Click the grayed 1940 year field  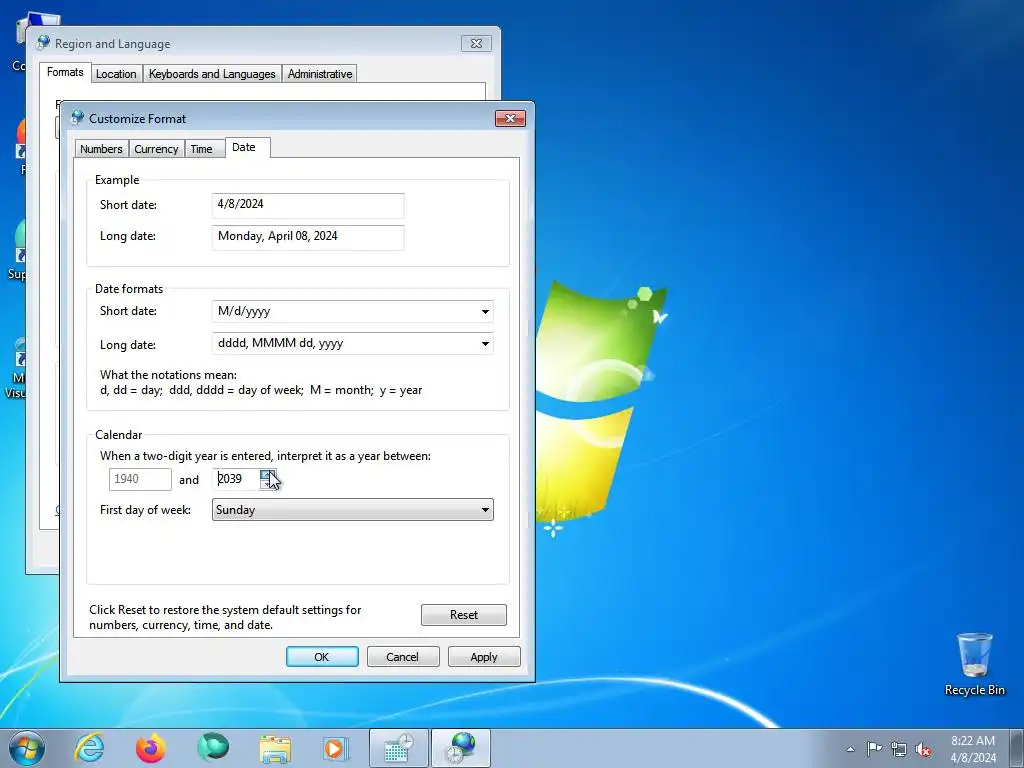pyautogui.click(x=140, y=479)
